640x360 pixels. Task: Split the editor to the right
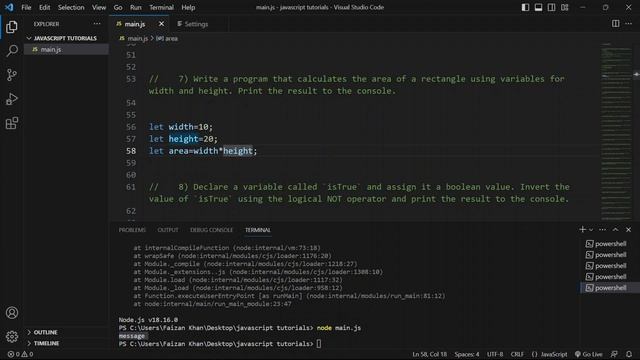click(616, 24)
